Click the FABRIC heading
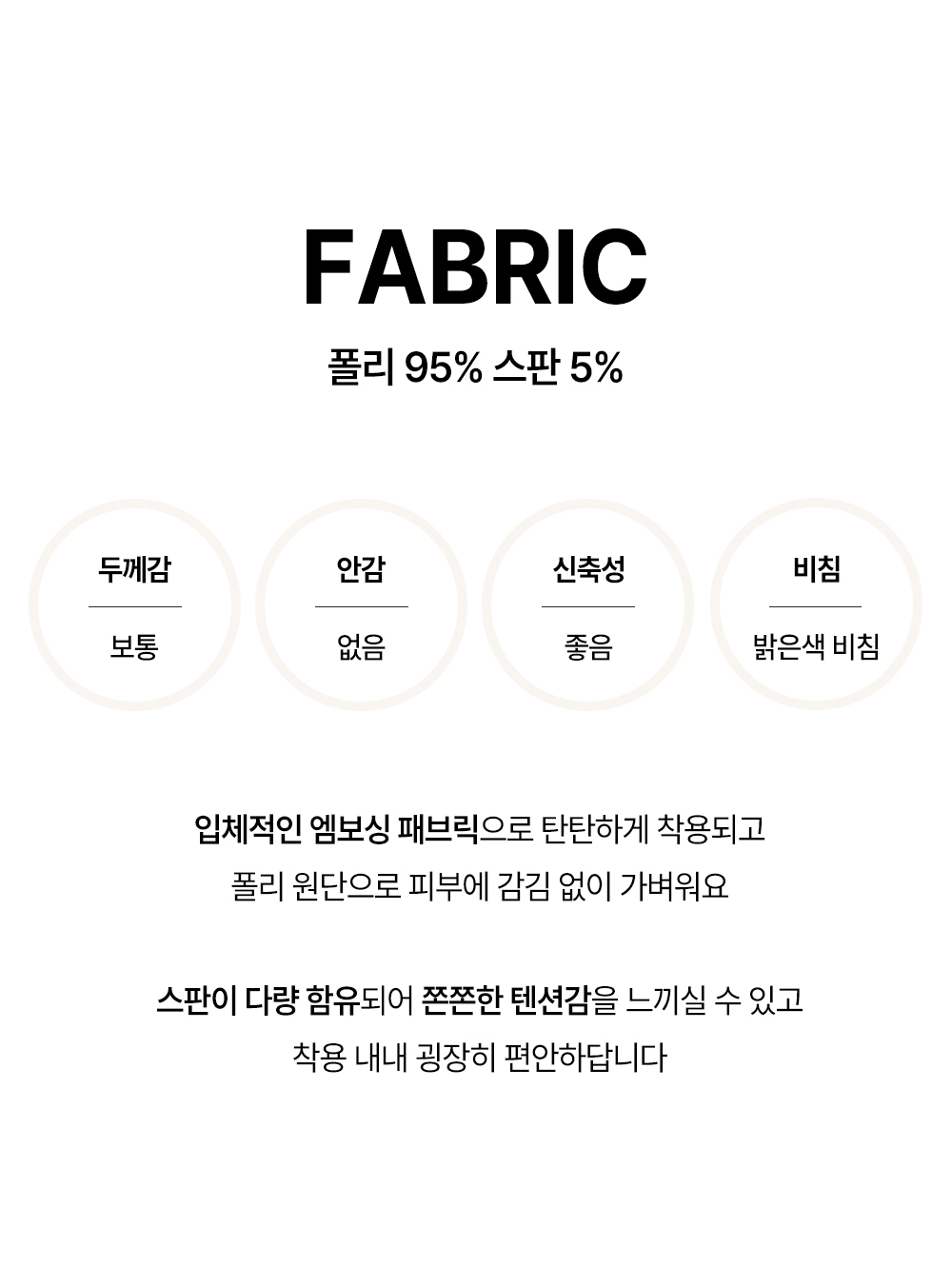Screen dimensions: 952x1267 [x=475, y=267]
